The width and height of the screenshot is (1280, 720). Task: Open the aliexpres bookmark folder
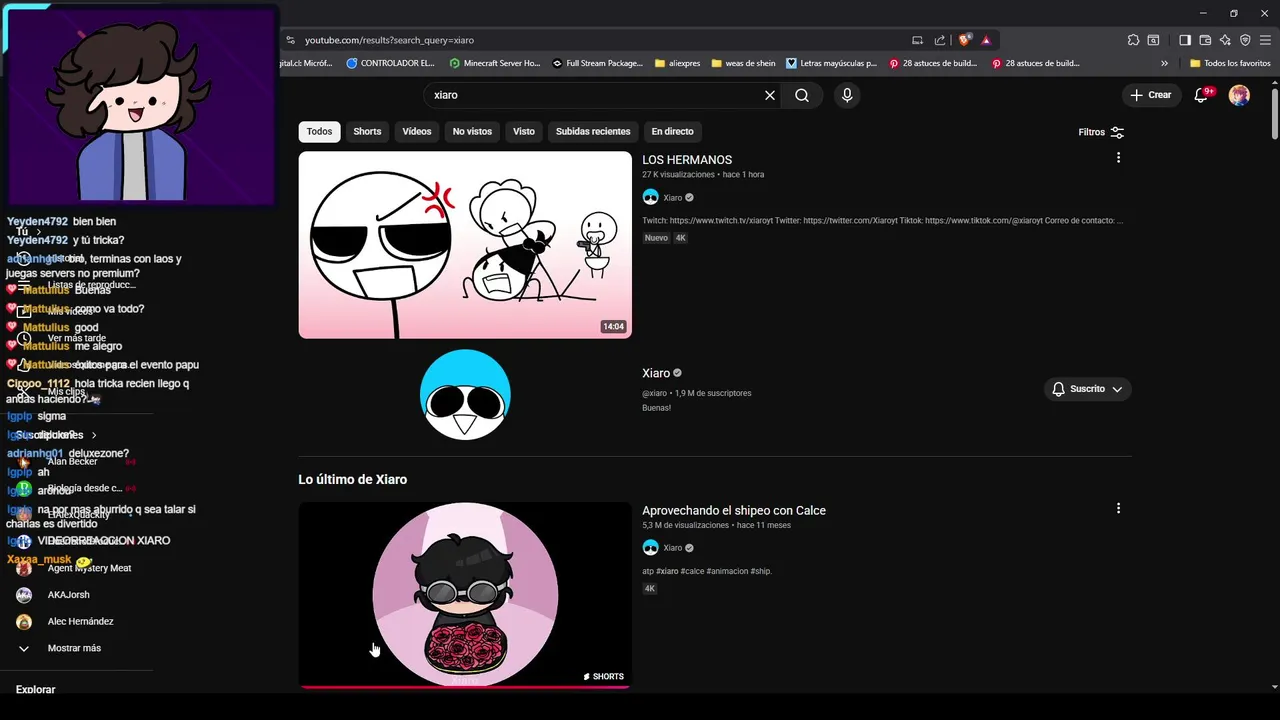point(677,63)
